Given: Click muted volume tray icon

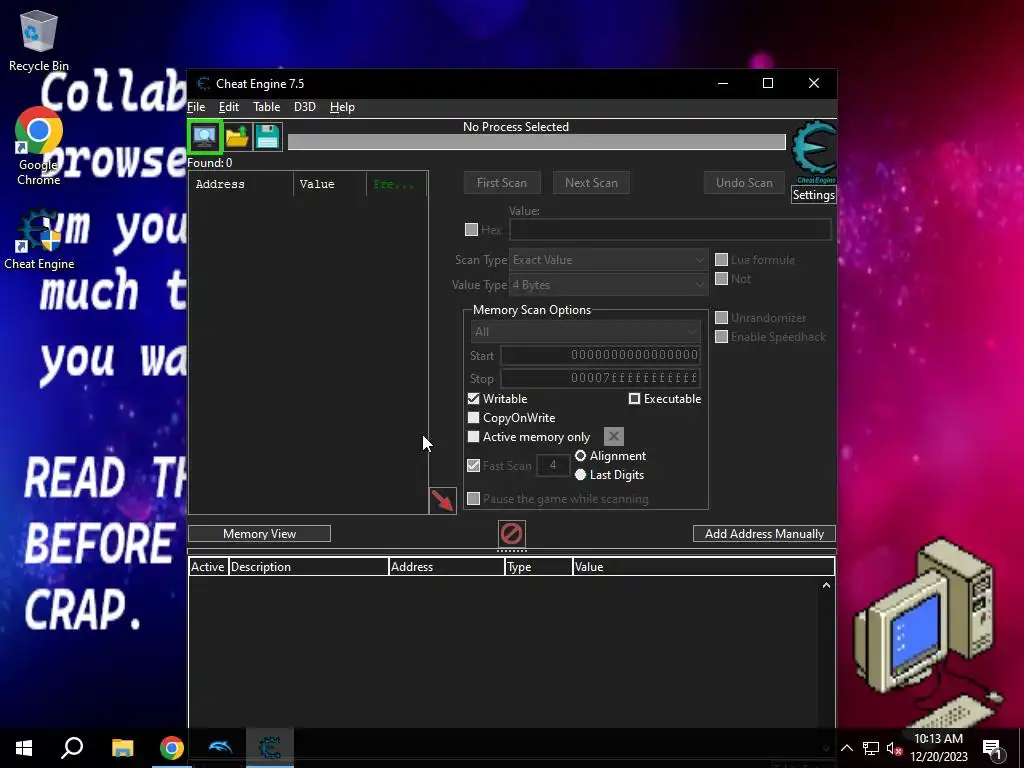Looking at the screenshot, I should 895,748.
